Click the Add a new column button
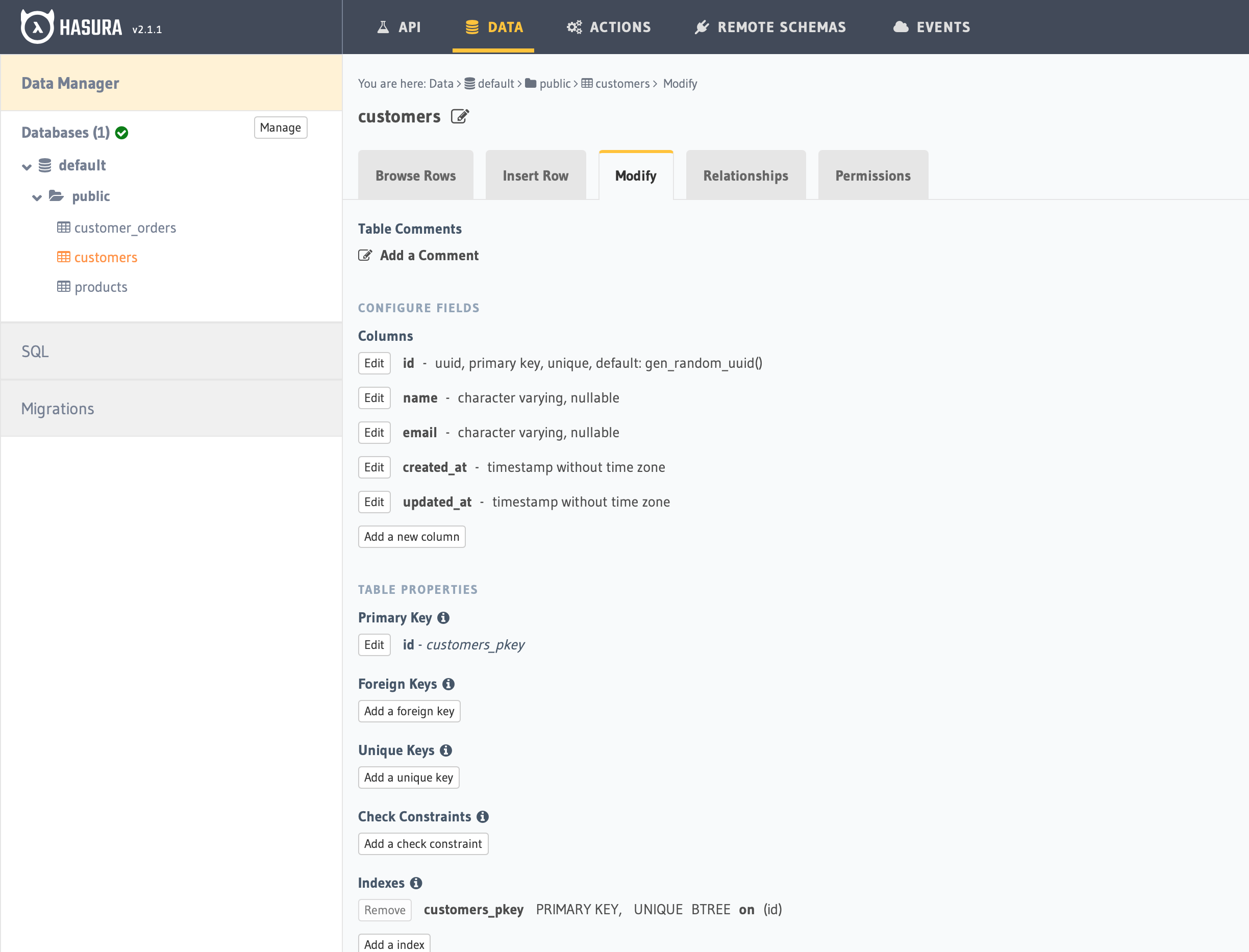 pos(411,537)
